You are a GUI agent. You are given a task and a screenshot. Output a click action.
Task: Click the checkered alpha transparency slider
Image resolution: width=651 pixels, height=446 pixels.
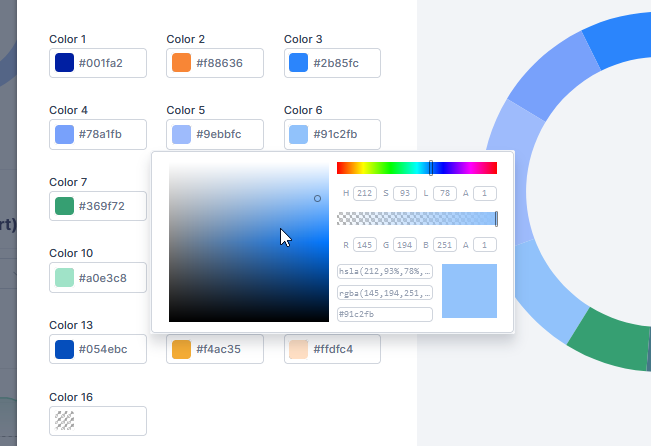(416, 219)
